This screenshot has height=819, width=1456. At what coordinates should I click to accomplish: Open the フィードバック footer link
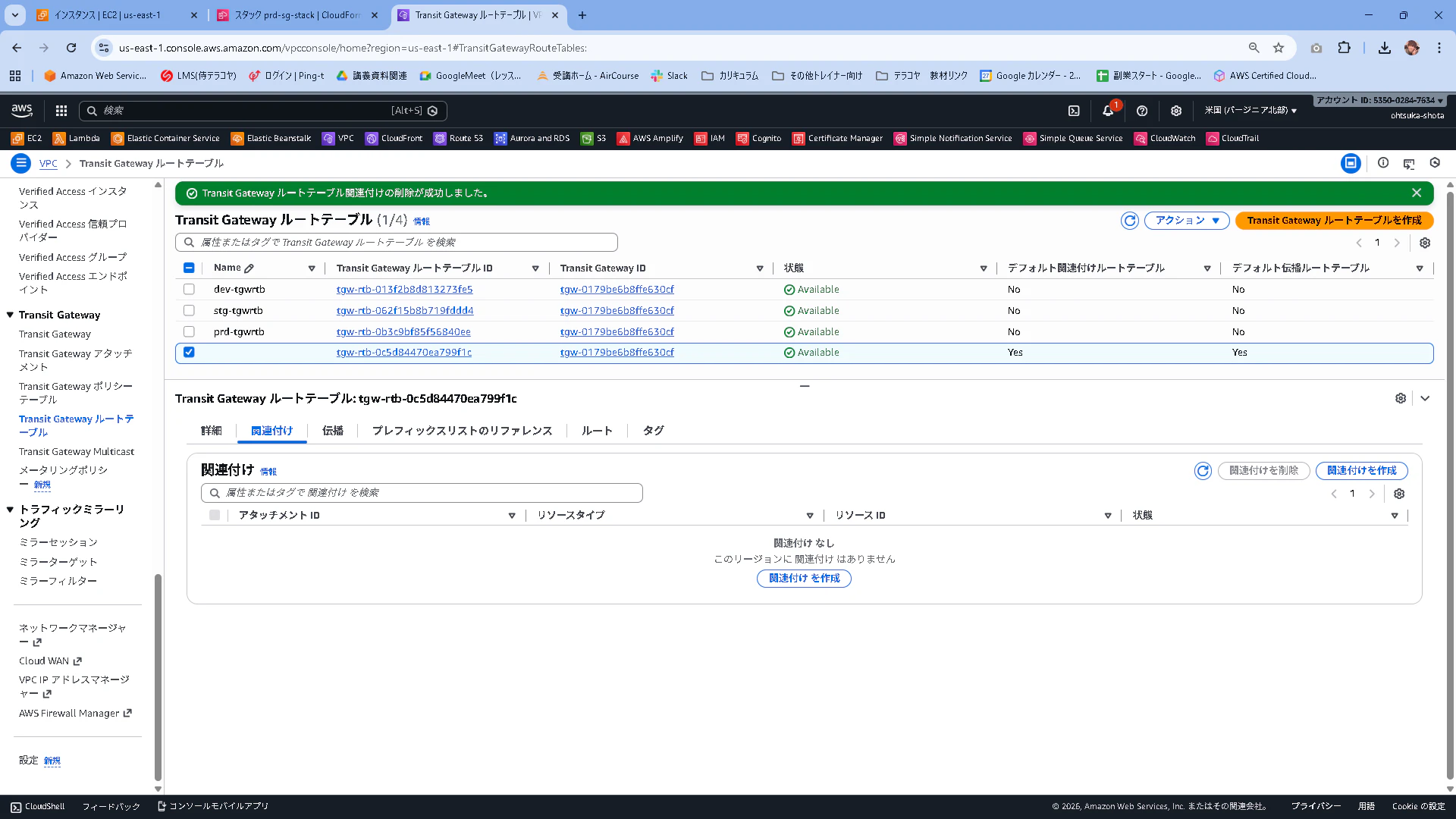tap(111, 807)
